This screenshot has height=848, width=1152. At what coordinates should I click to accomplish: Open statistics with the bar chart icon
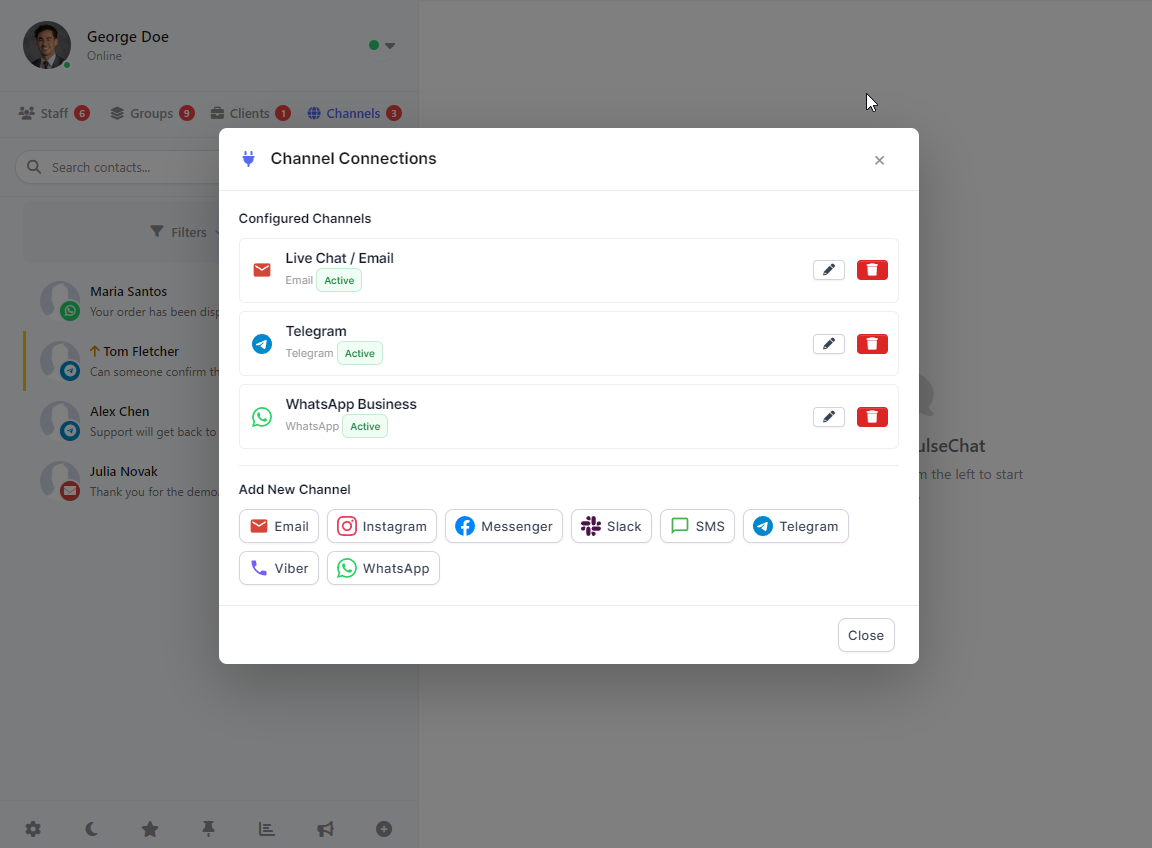coord(266,829)
